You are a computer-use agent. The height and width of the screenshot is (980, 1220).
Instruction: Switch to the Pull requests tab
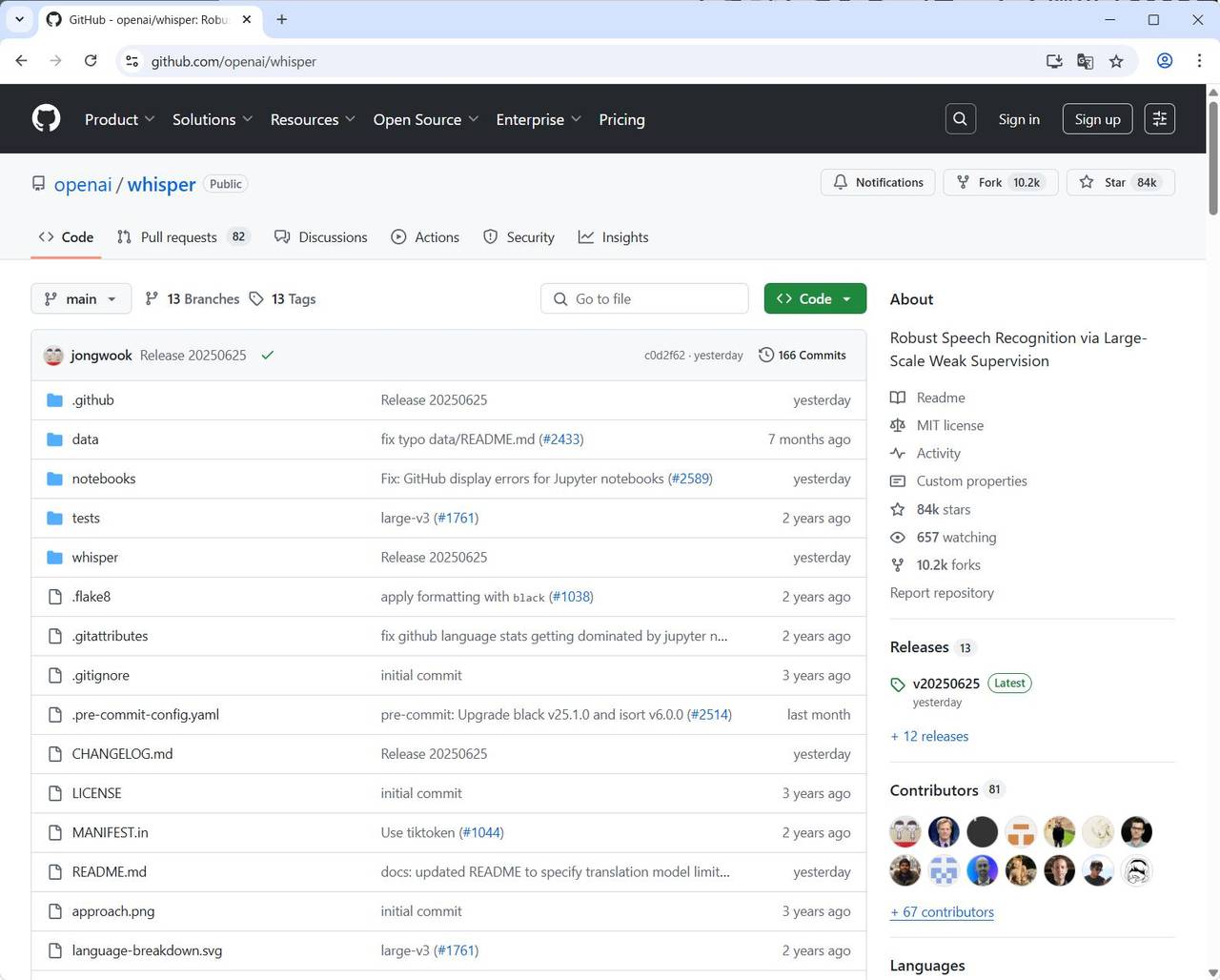[183, 236]
